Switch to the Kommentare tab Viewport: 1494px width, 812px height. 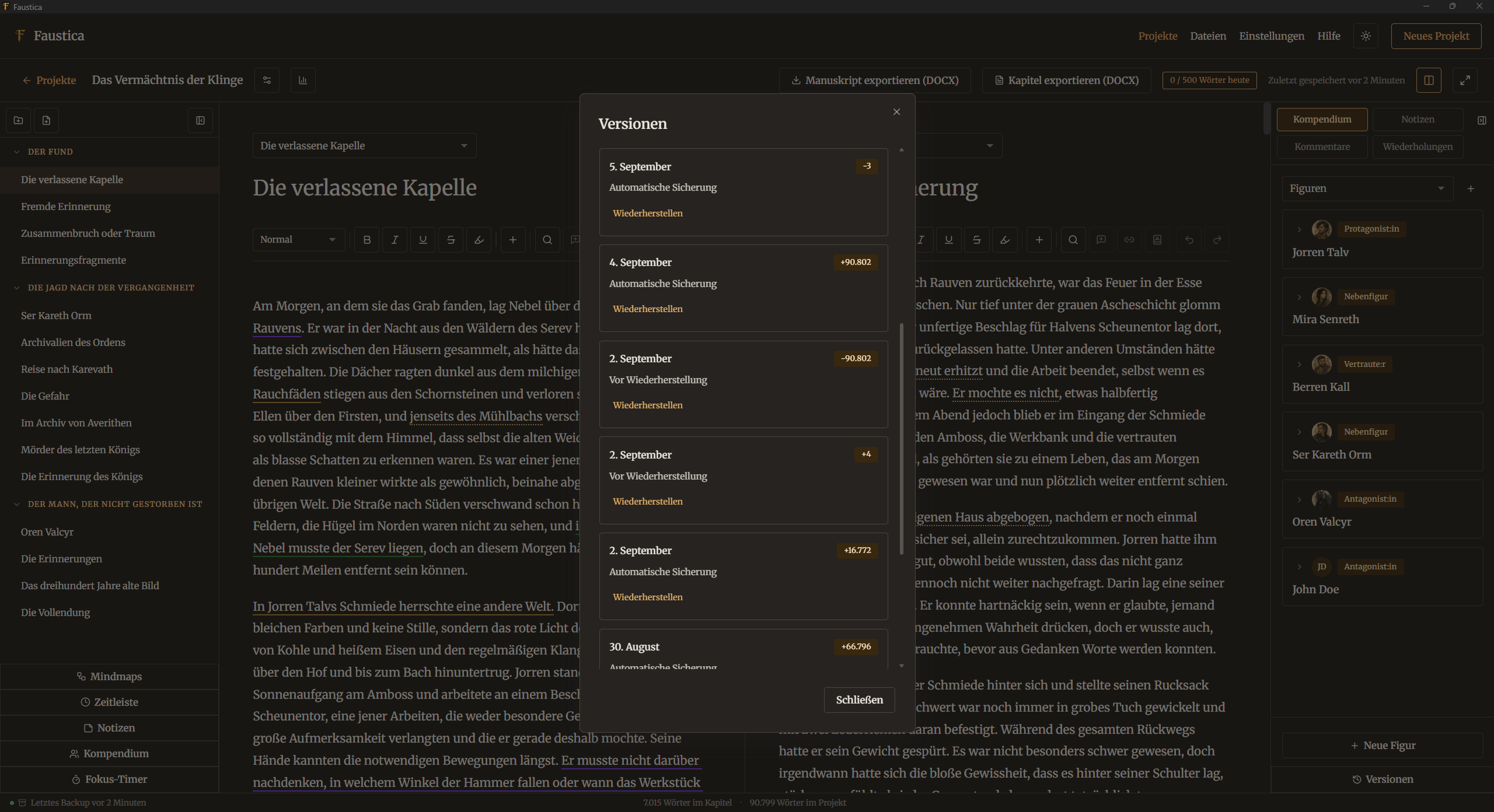click(x=1322, y=147)
